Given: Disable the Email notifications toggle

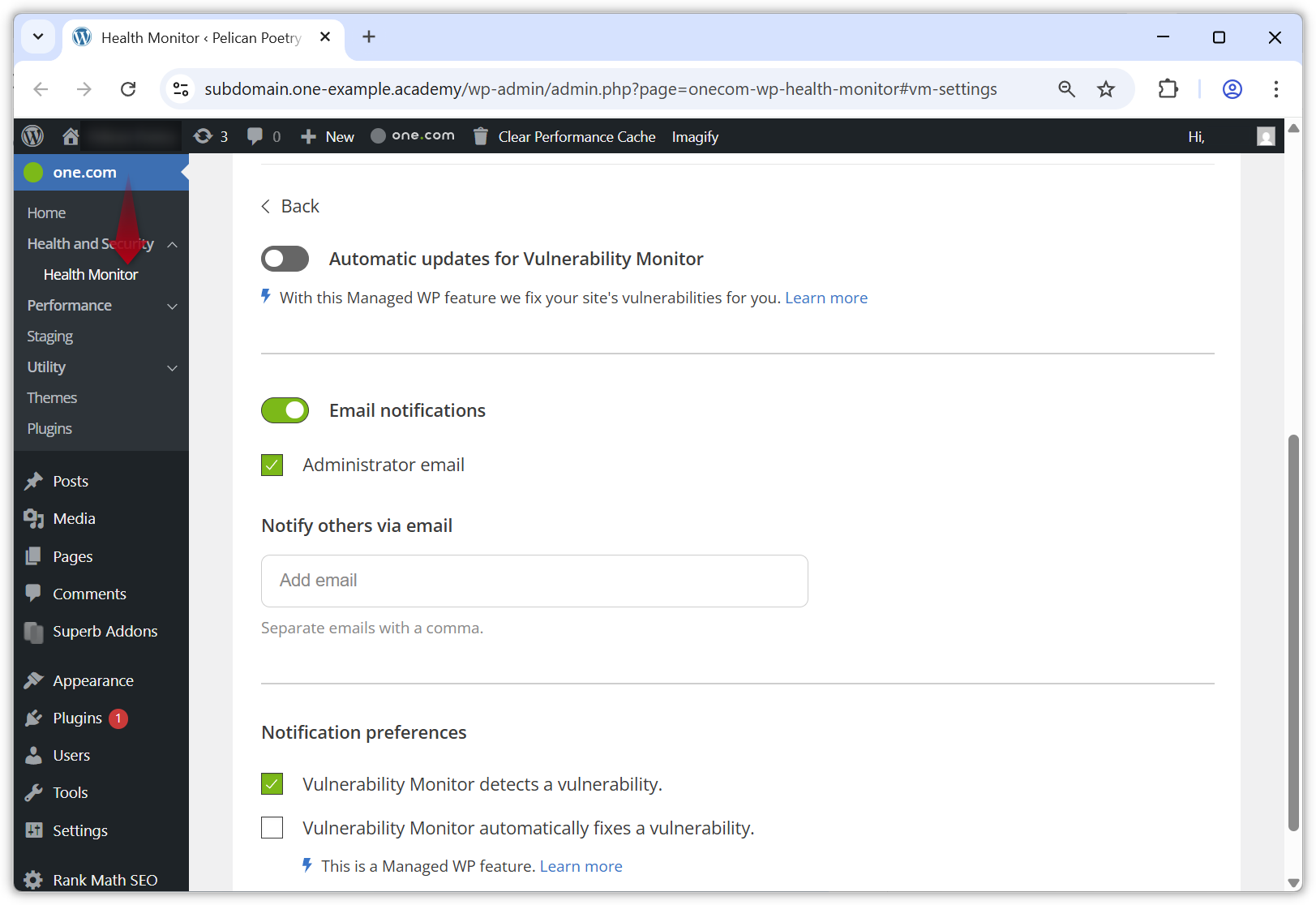Looking at the screenshot, I should coord(285,410).
